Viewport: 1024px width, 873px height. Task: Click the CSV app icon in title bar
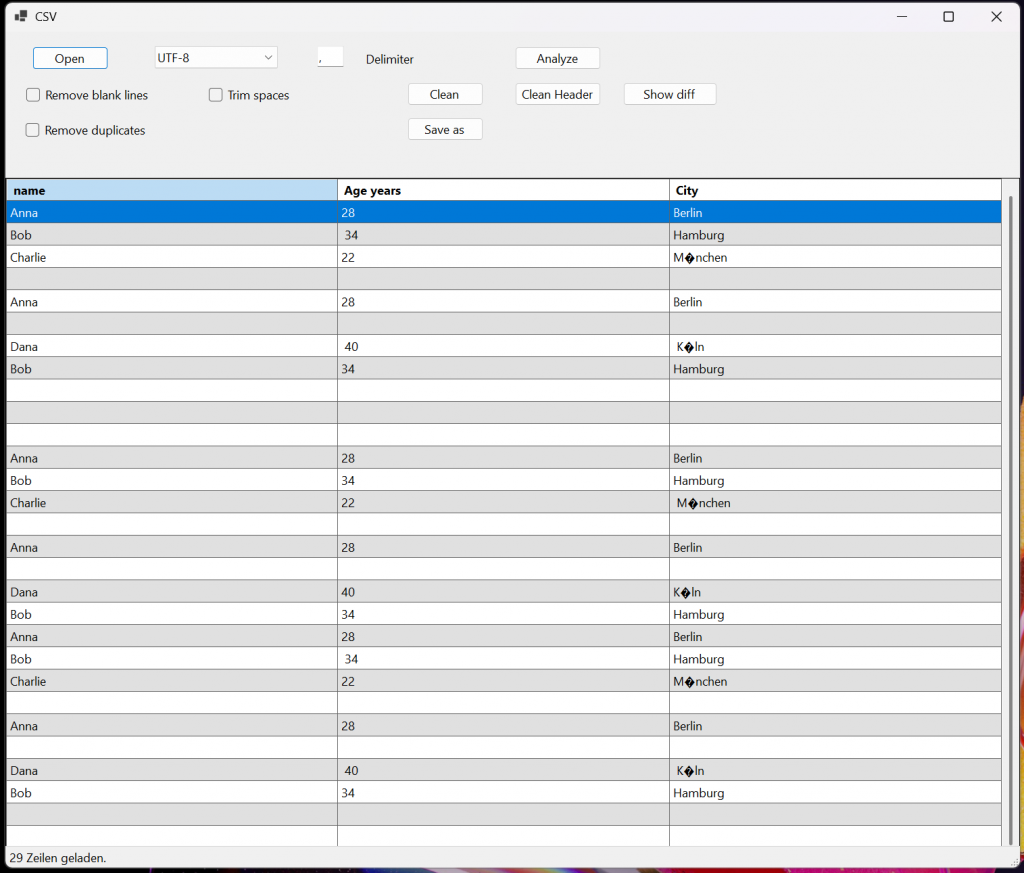tap(20, 16)
